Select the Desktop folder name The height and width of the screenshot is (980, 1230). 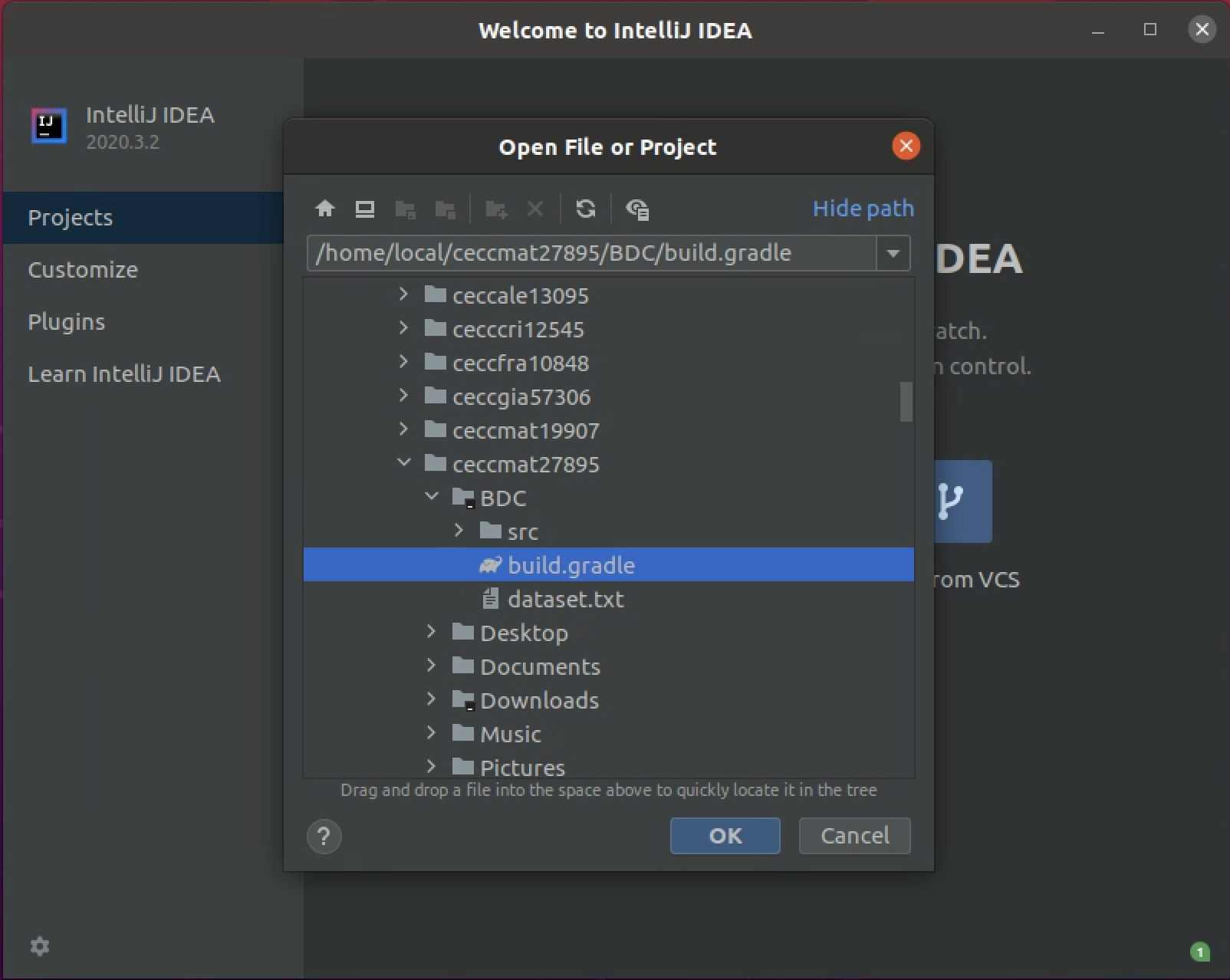(525, 633)
